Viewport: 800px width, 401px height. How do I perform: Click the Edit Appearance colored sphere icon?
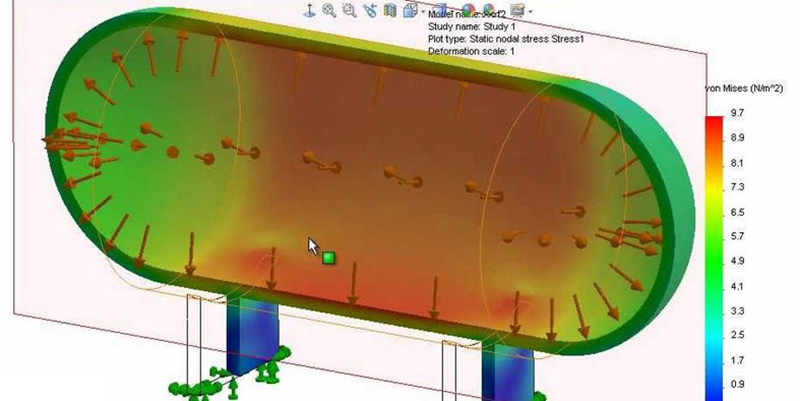468,10
